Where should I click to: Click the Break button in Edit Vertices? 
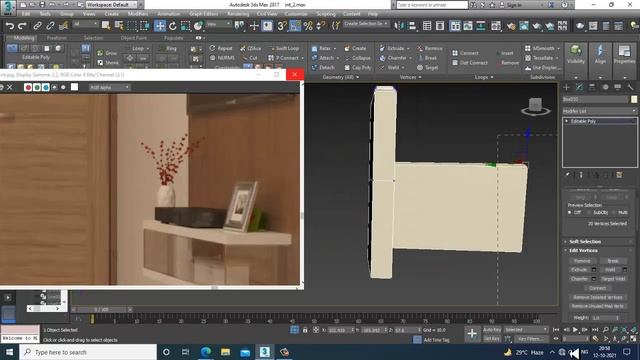(x=613, y=261)
